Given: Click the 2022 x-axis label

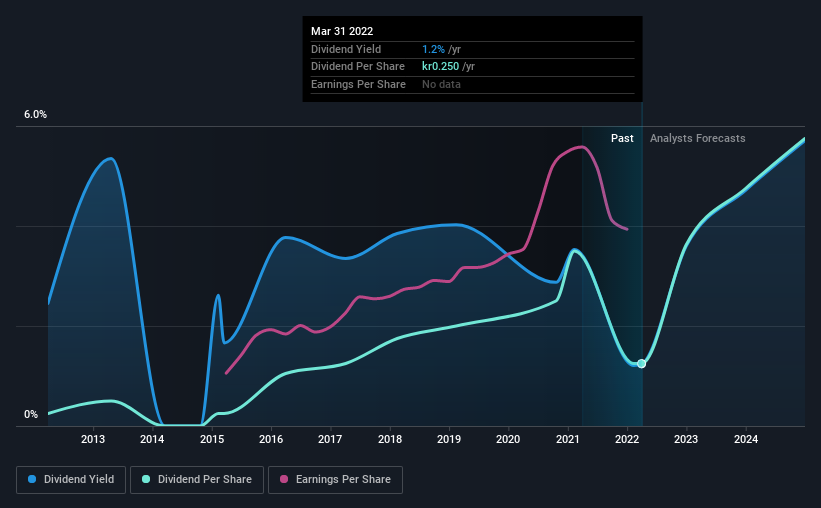Looking at the screenshot, I should [627, 439].
